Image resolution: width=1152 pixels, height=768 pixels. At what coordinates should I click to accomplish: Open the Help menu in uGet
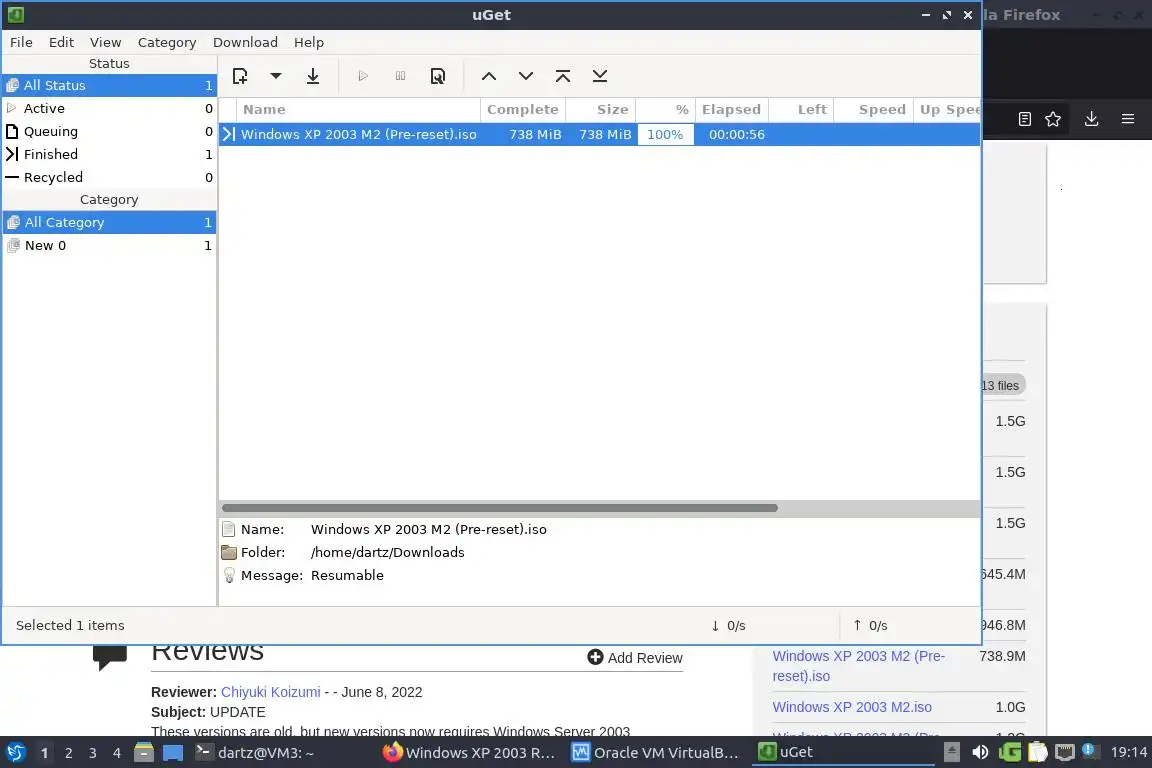[x=309, y=43]
